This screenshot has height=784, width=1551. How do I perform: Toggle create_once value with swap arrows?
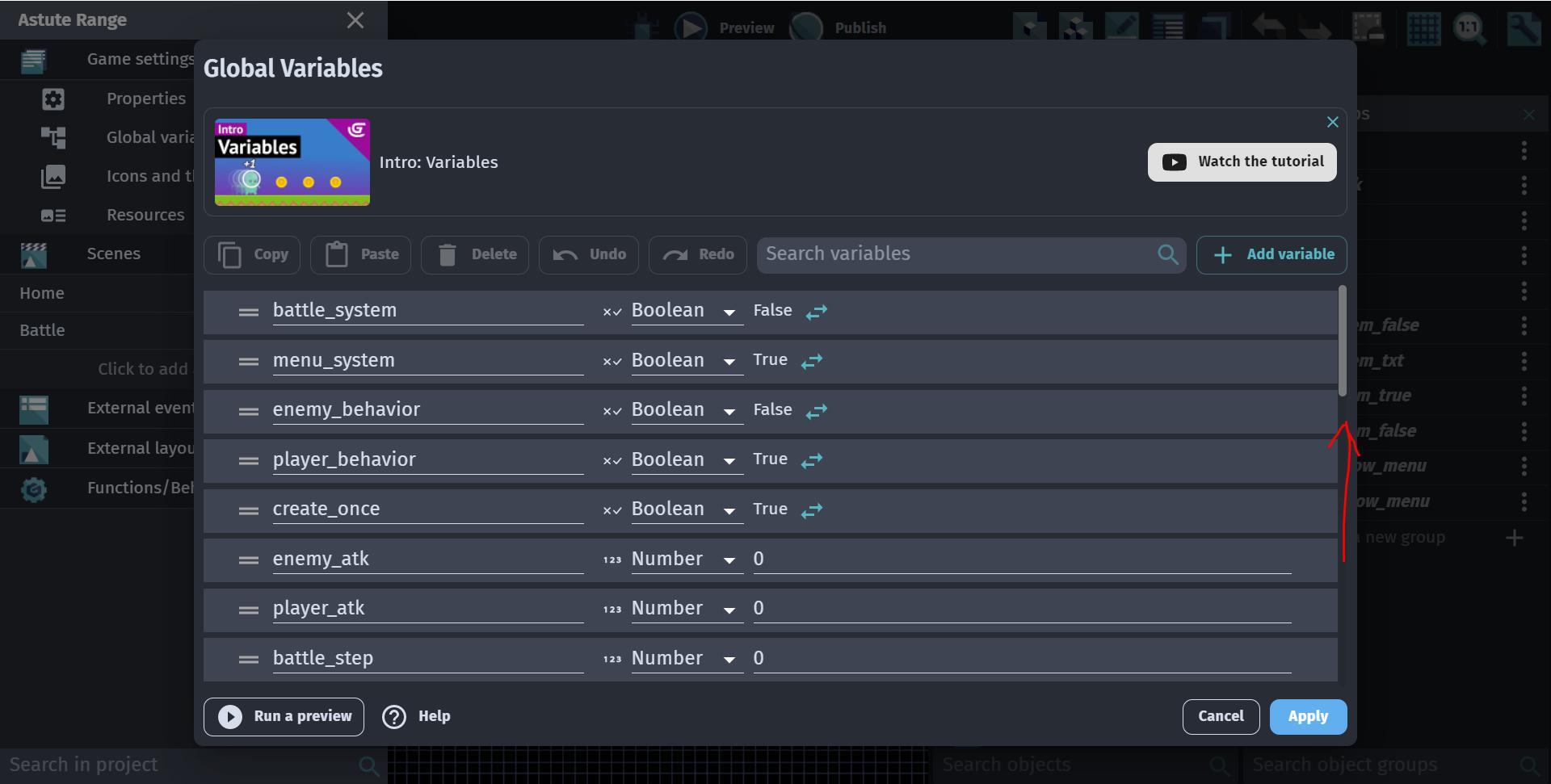click(x=812, y=510)
